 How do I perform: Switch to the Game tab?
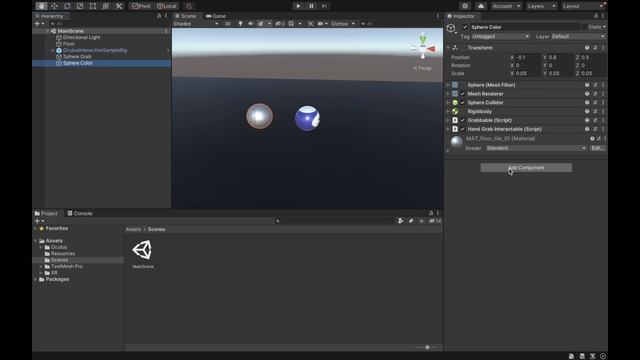(216, 16)
